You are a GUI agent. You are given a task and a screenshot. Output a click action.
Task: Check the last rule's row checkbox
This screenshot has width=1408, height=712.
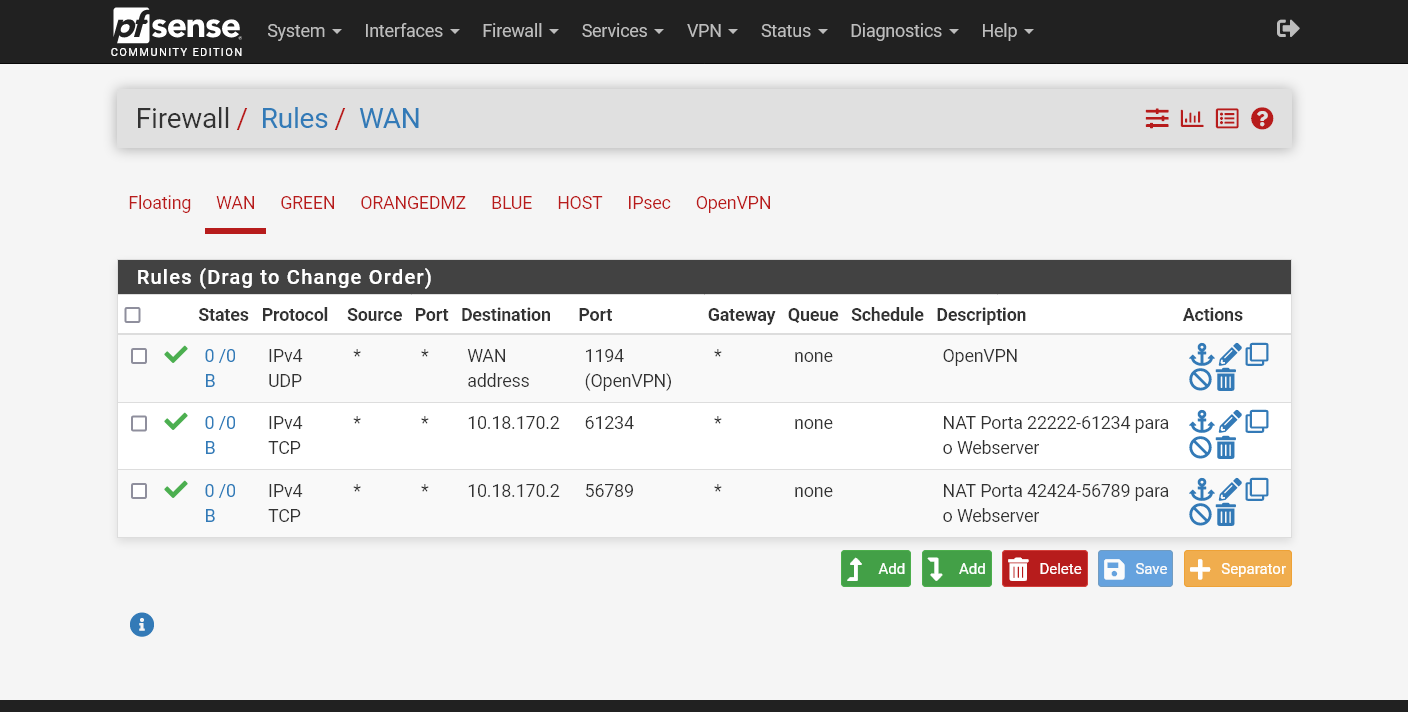point(138,490)
